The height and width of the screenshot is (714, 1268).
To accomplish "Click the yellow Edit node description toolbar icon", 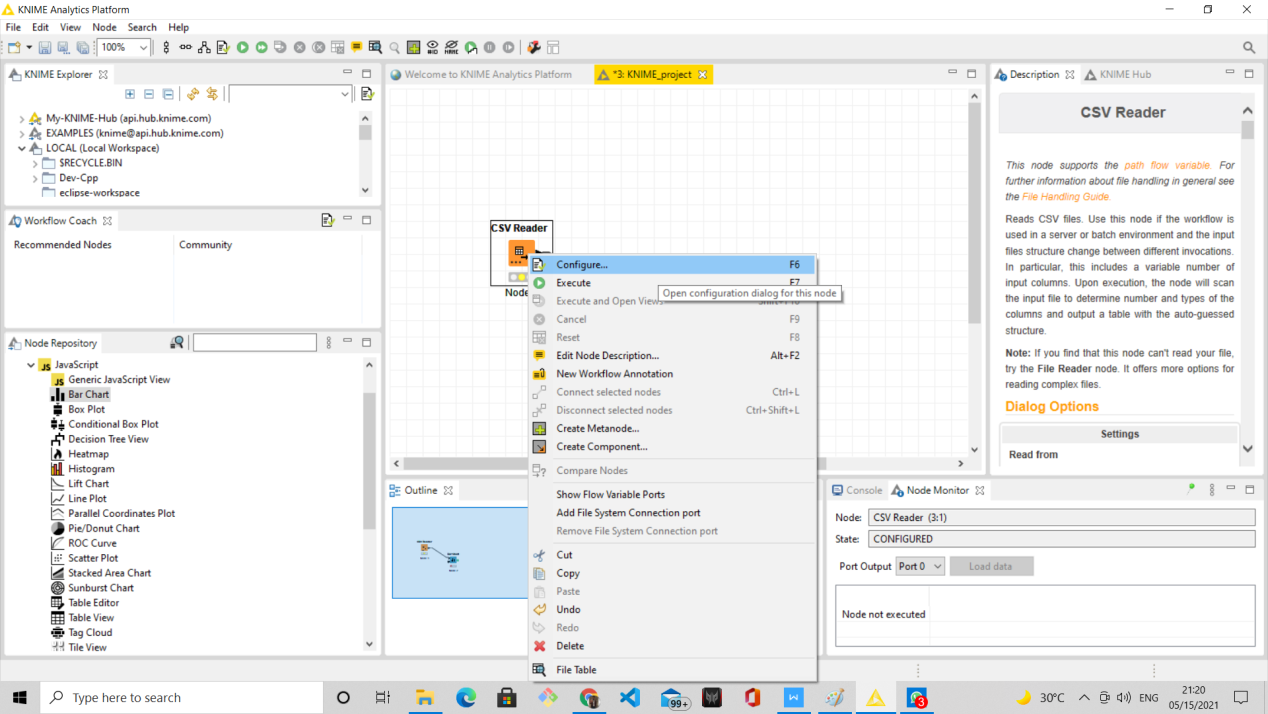I will (356, 47).
